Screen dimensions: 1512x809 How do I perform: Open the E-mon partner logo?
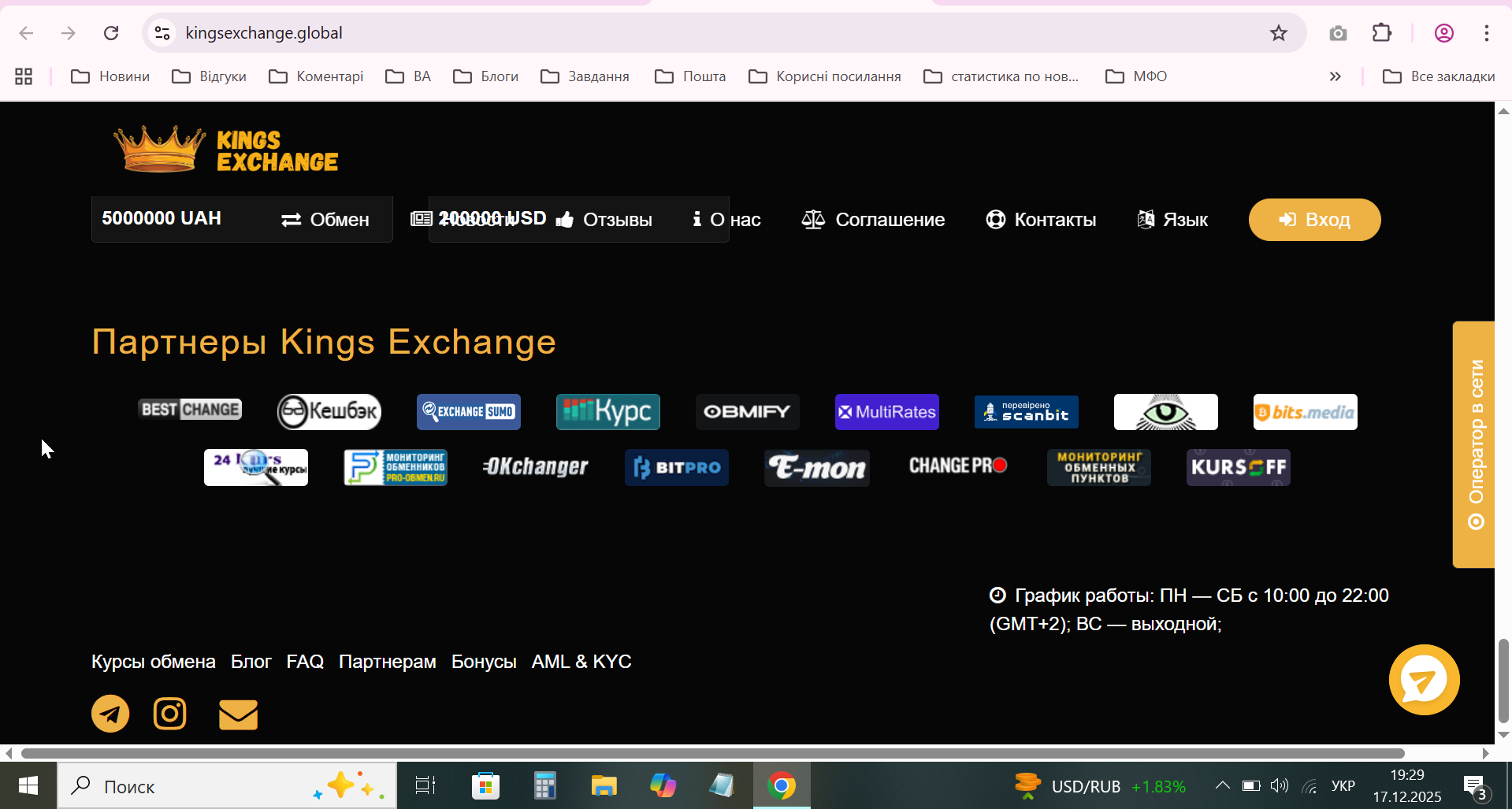tap(817, 467)
